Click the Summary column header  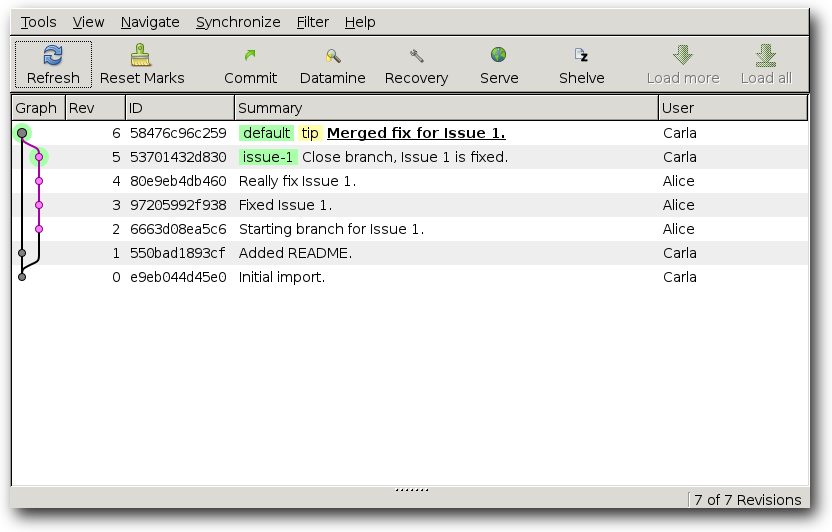coord(446,108)
